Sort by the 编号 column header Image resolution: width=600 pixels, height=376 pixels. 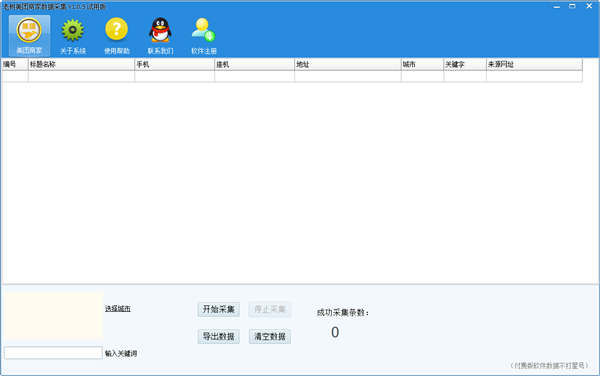pos(15,64)
